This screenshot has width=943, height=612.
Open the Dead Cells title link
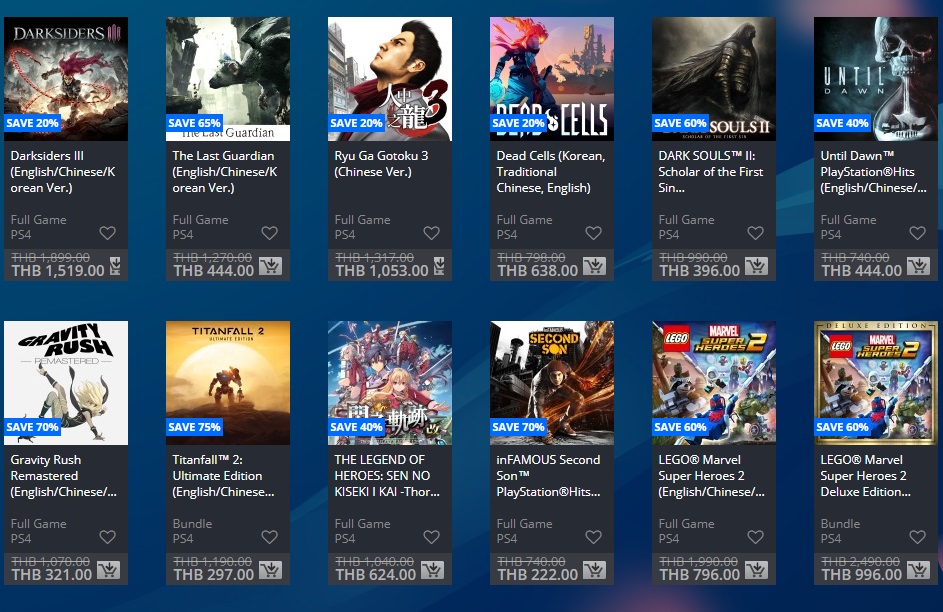(551, 172)
